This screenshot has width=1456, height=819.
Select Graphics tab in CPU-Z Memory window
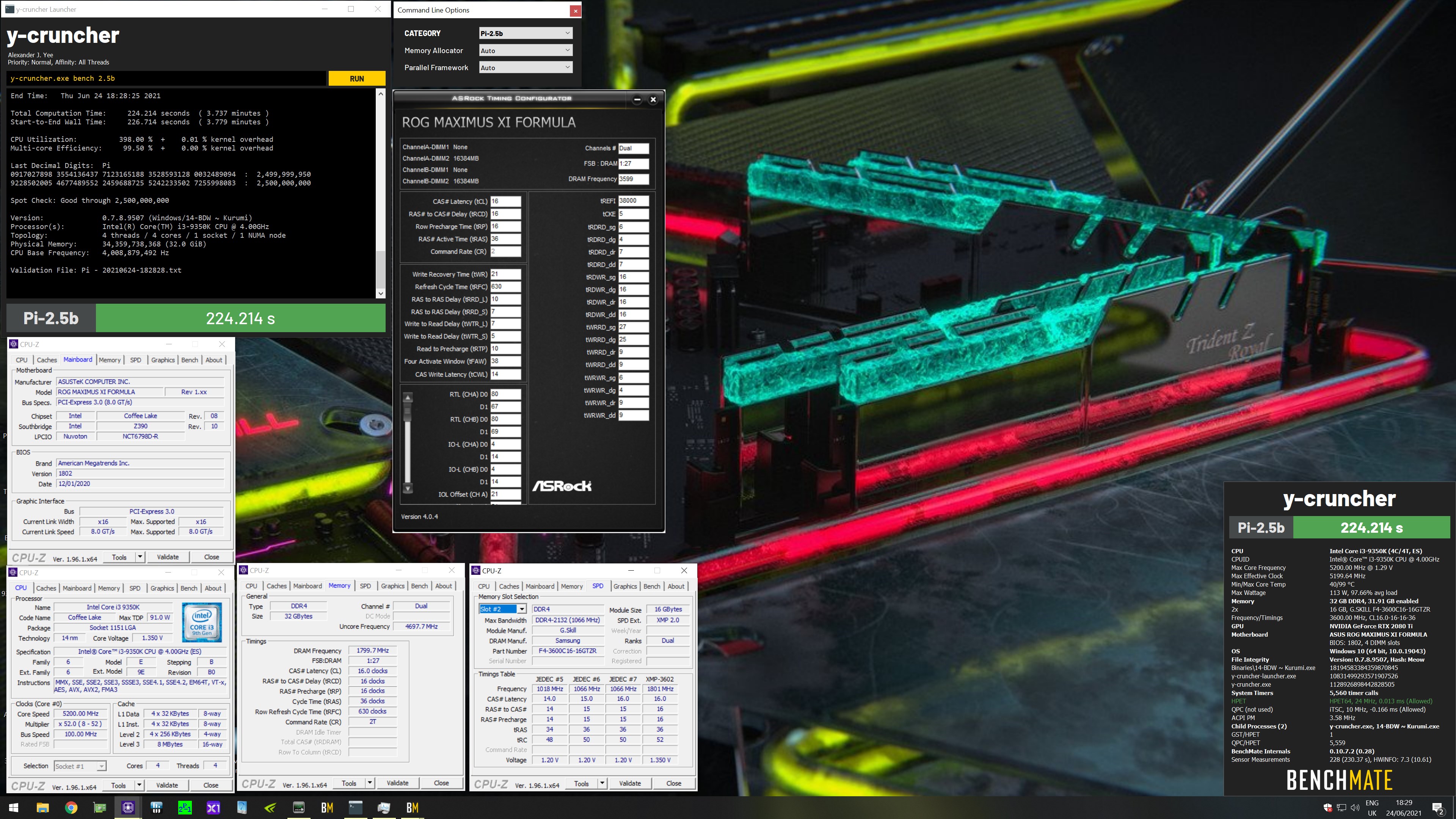[393, 585]
